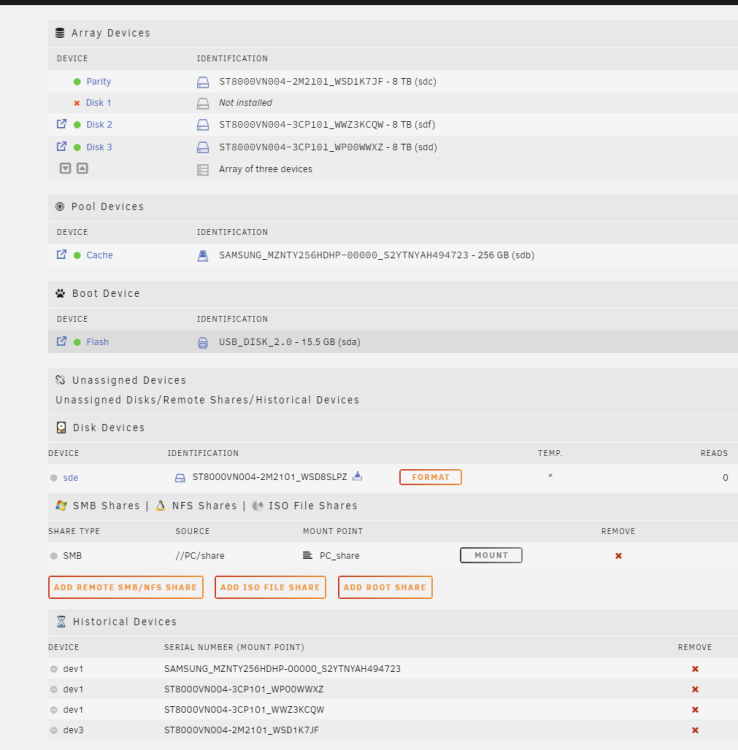
Task: Click the Array of three devices icon
Action: (203, 170)
